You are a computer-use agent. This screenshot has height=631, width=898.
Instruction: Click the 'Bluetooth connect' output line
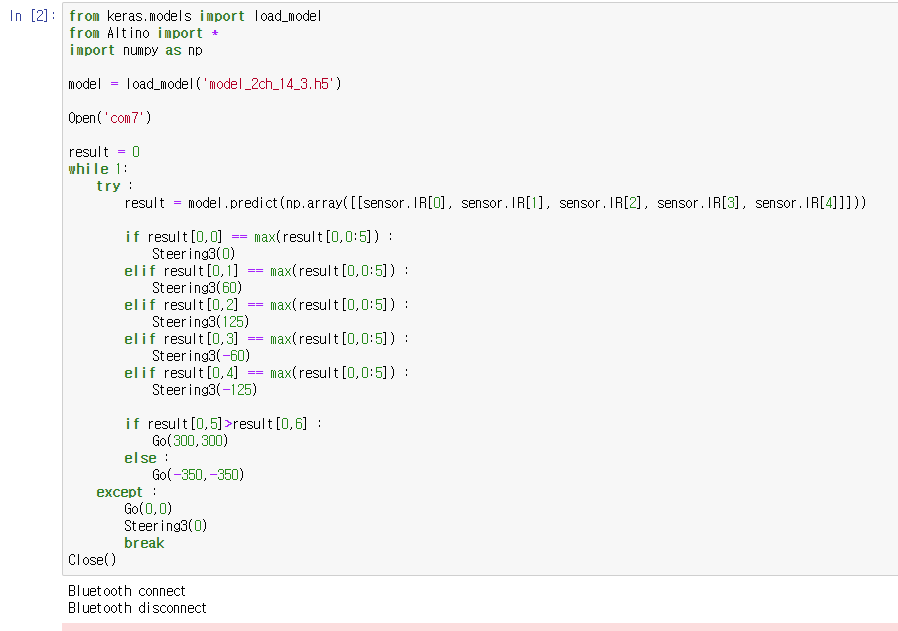(127, 591)
